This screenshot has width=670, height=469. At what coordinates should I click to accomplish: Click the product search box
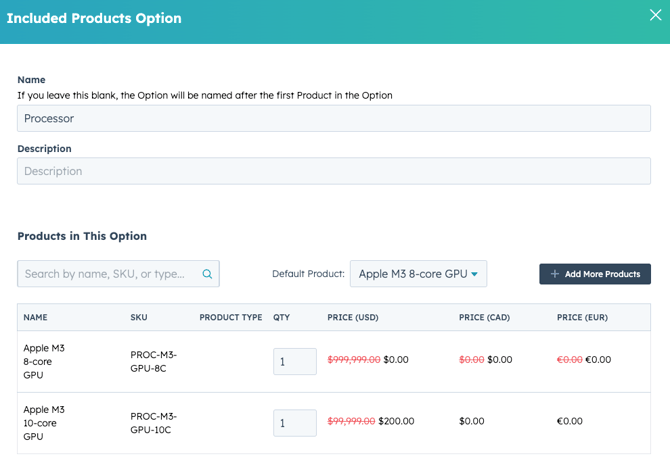tap(110, 274)
